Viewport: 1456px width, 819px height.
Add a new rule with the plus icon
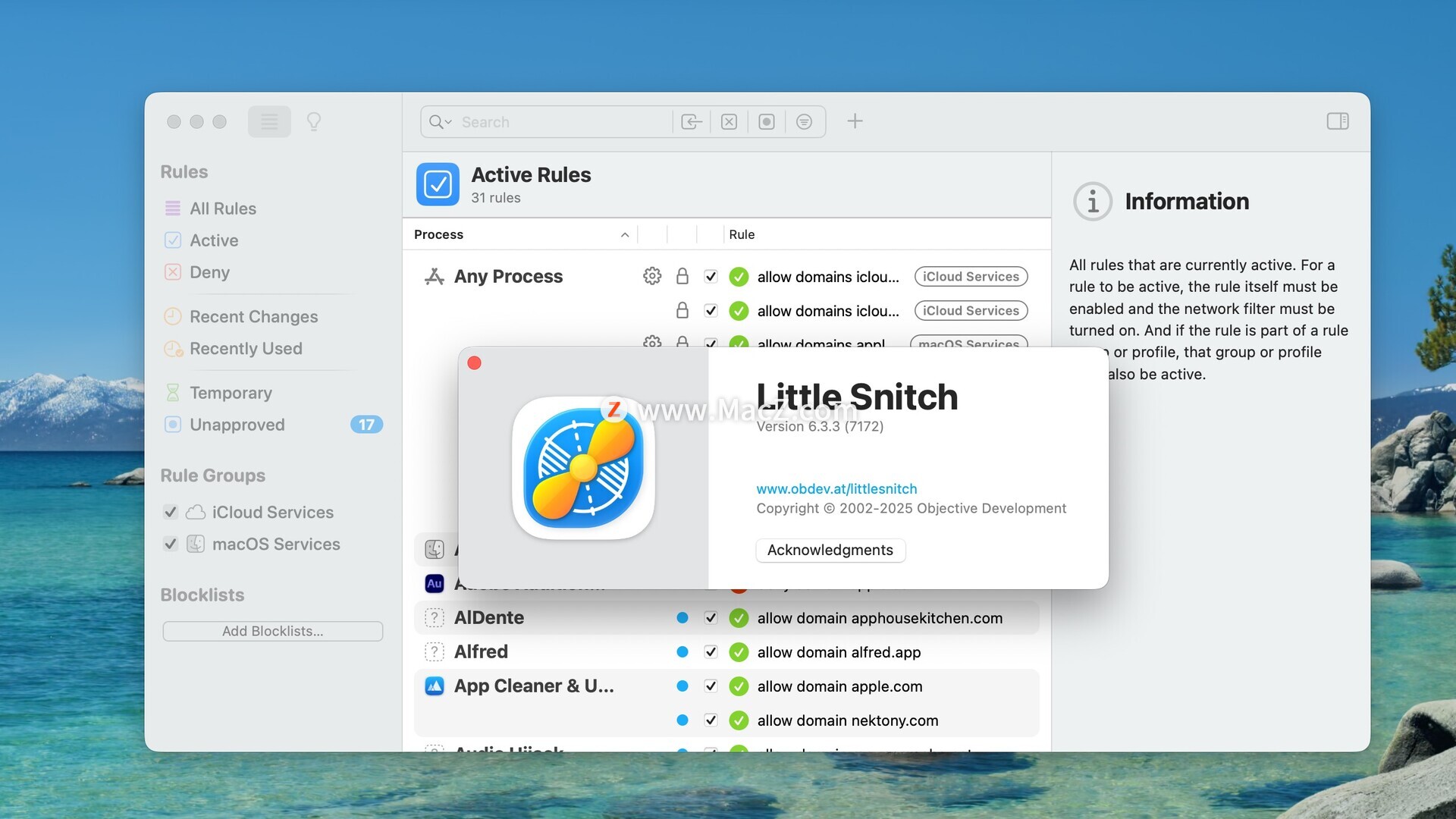(855, 121)
